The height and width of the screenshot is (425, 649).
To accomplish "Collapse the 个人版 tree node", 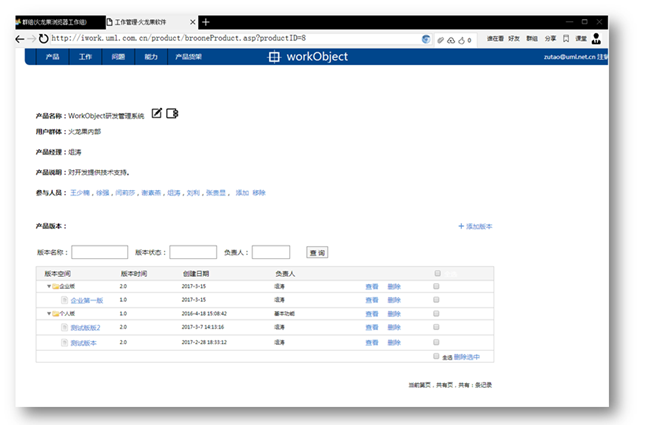I will coord(48,313).
